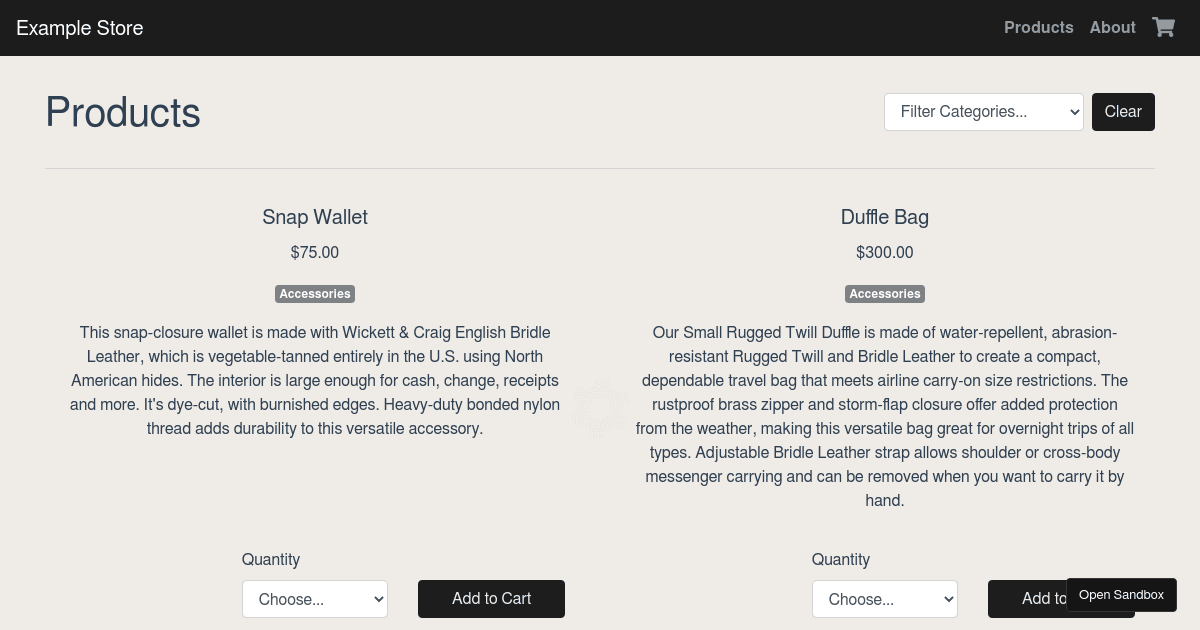Screen dimensions: 1200x630
Task: Click the Quantity label above Snap Wallet's dropdown
Action: [x=271, y=559]
